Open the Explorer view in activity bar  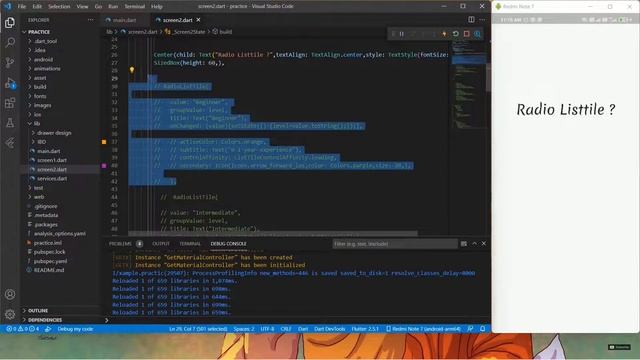[10, 22]
